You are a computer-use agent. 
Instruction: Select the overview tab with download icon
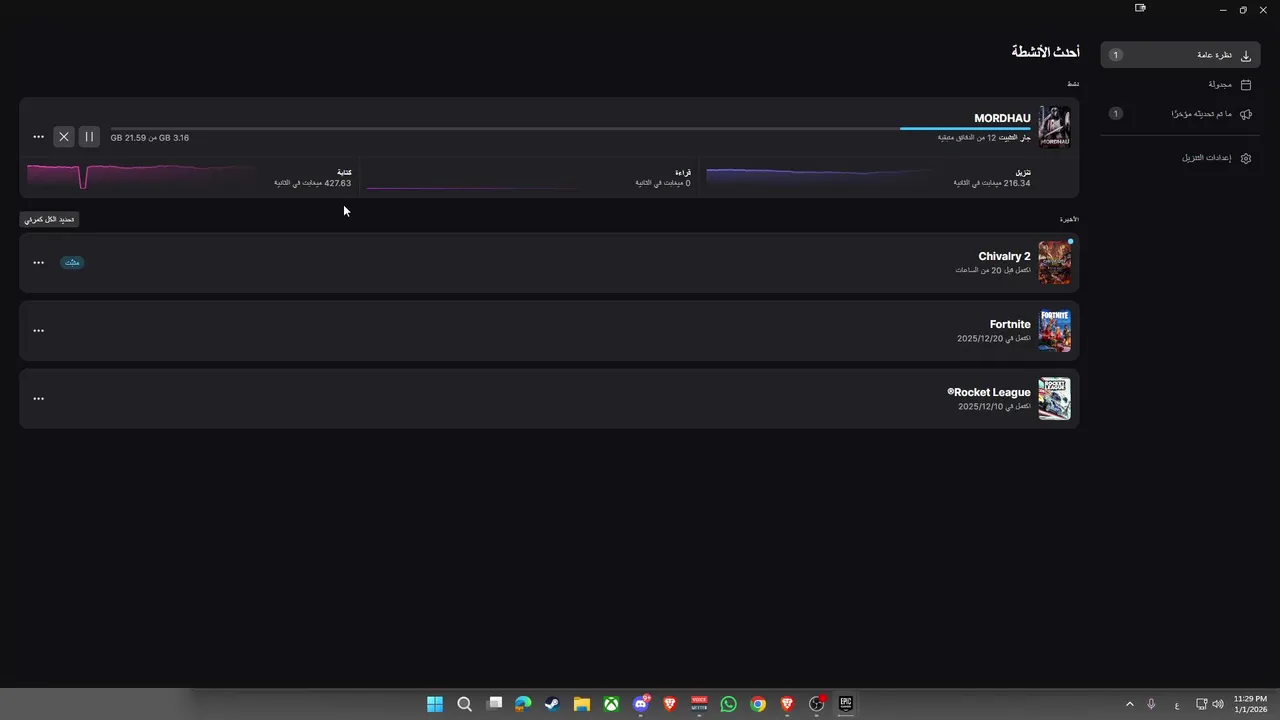[x=1180, y=55]
